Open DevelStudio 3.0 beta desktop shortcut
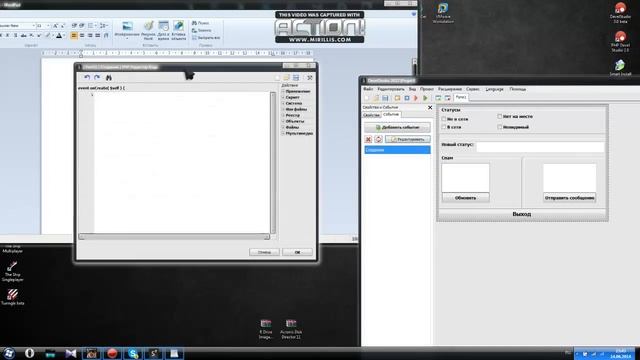The image size is (640, 360). (620, 13)
